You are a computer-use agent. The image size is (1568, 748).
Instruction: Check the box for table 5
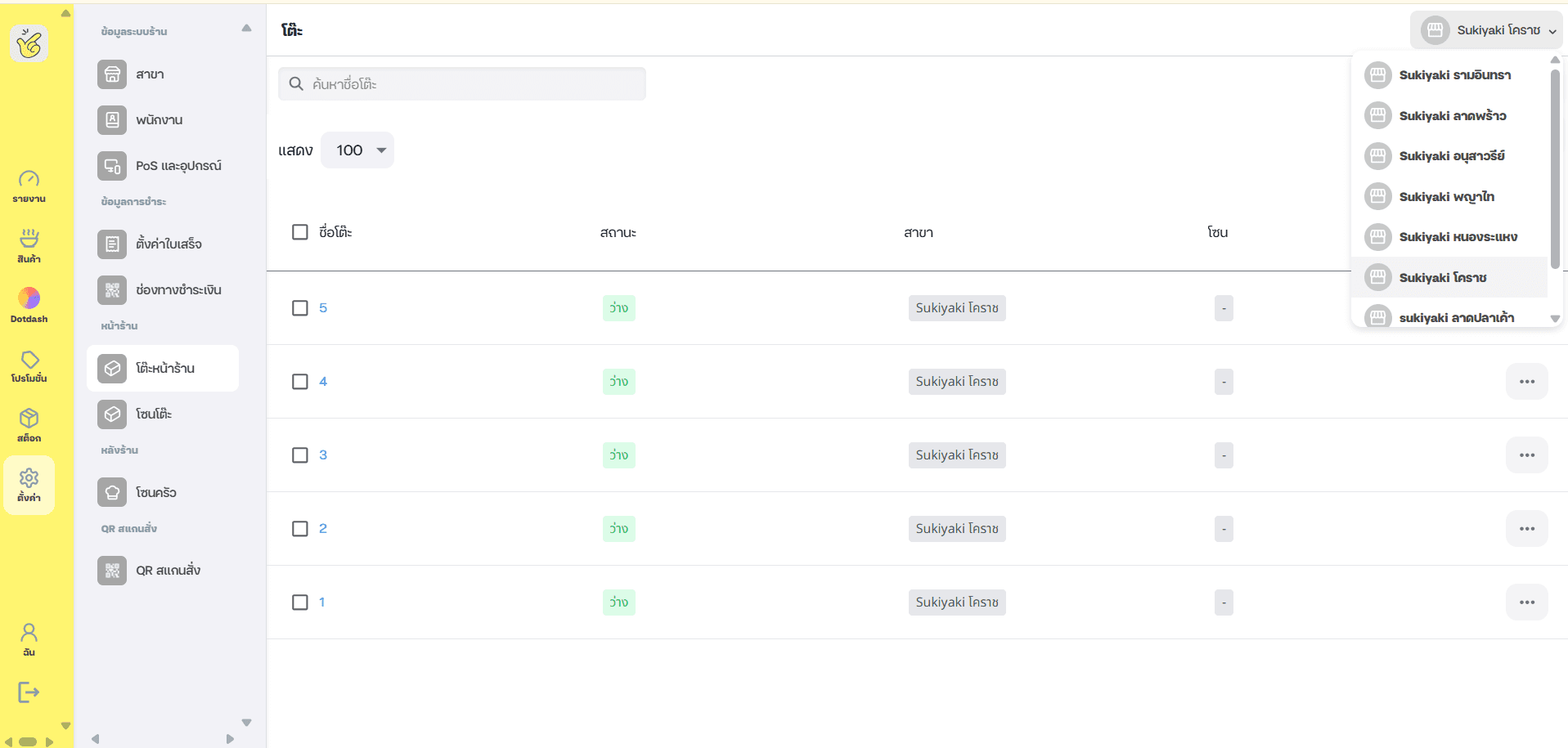(x=300, y=308)
